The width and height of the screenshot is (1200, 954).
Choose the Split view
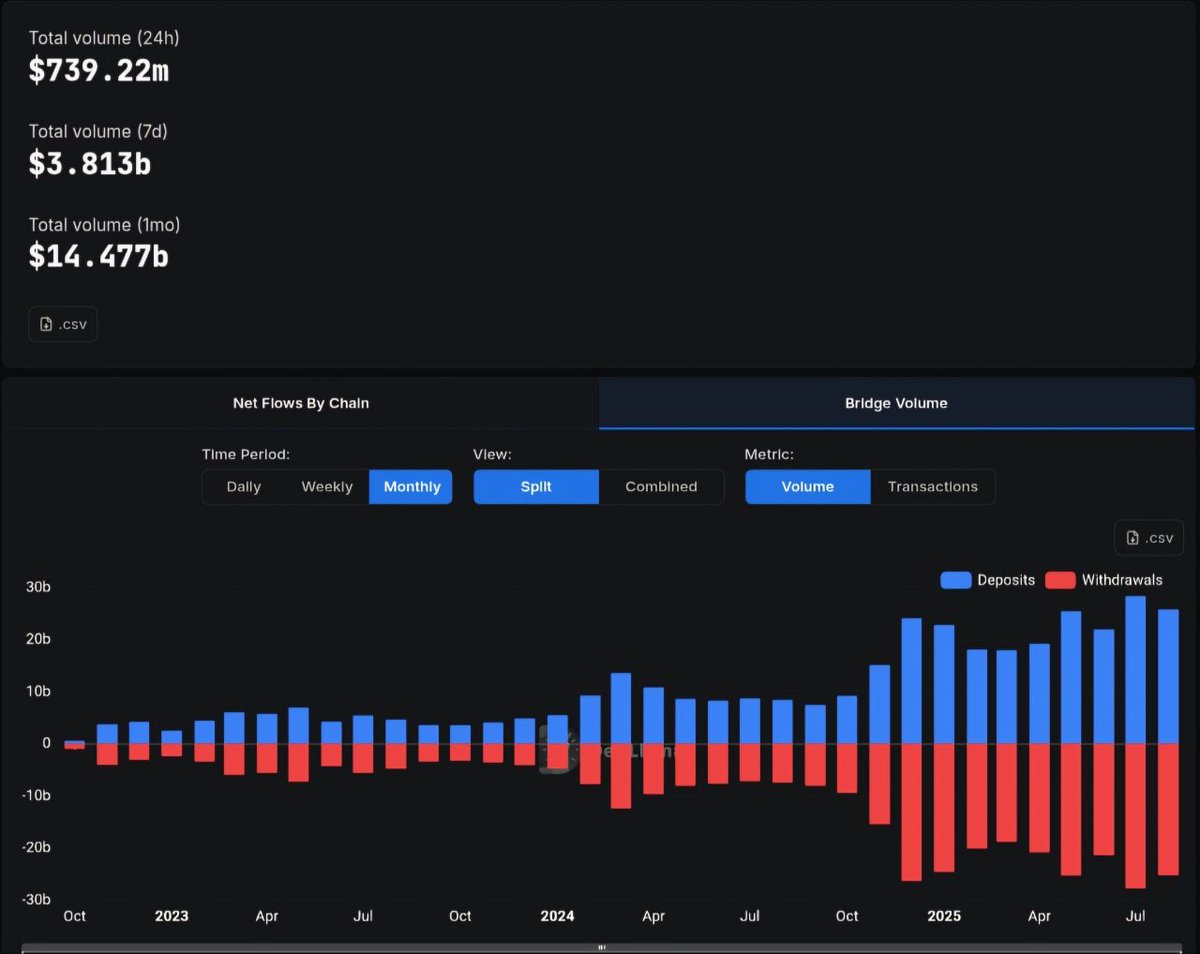[x=536, y=487]
